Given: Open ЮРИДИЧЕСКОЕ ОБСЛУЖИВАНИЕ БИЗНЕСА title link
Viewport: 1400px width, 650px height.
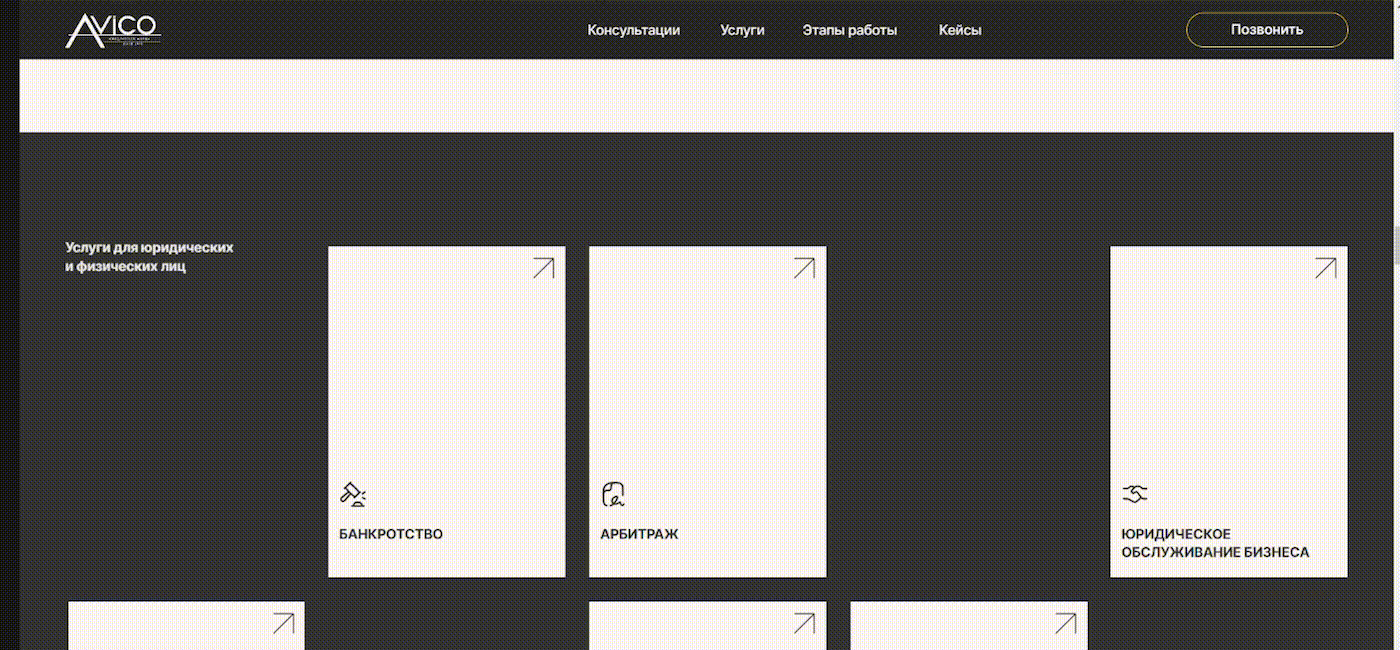Looking at the screenshot, I should coord(1214,543).
